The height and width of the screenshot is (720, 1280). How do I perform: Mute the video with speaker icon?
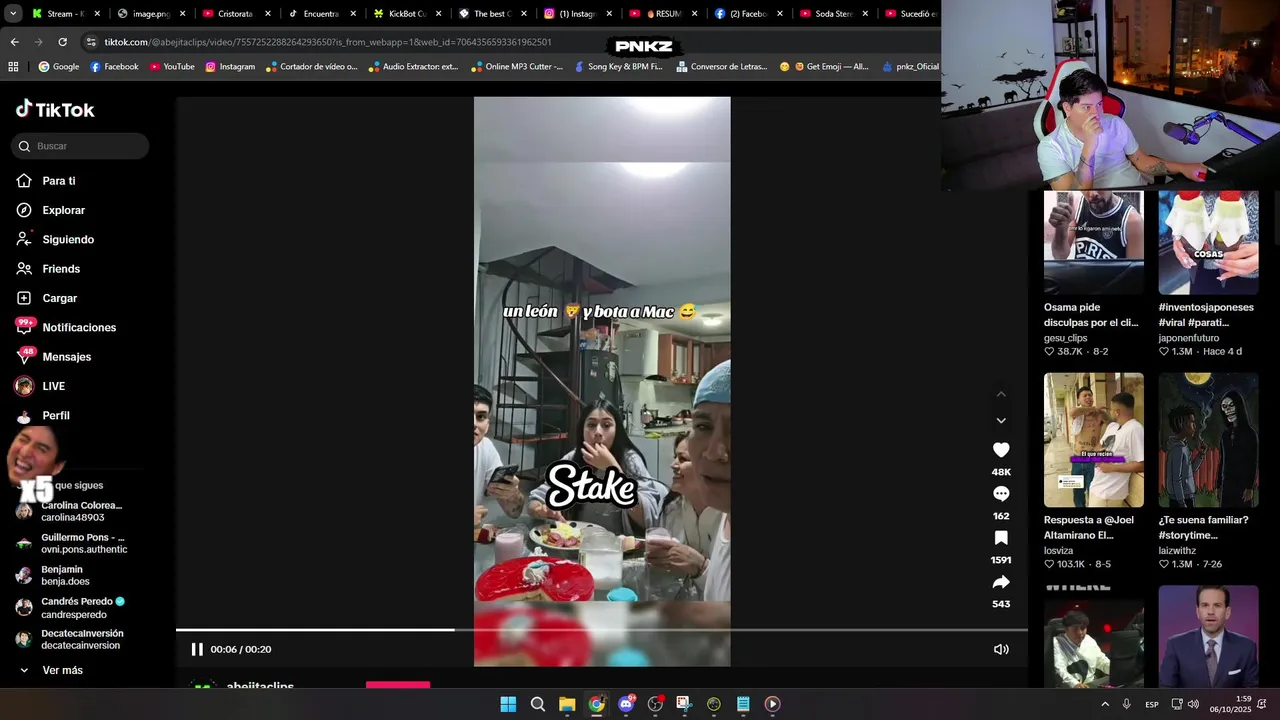click(1001, 649)
